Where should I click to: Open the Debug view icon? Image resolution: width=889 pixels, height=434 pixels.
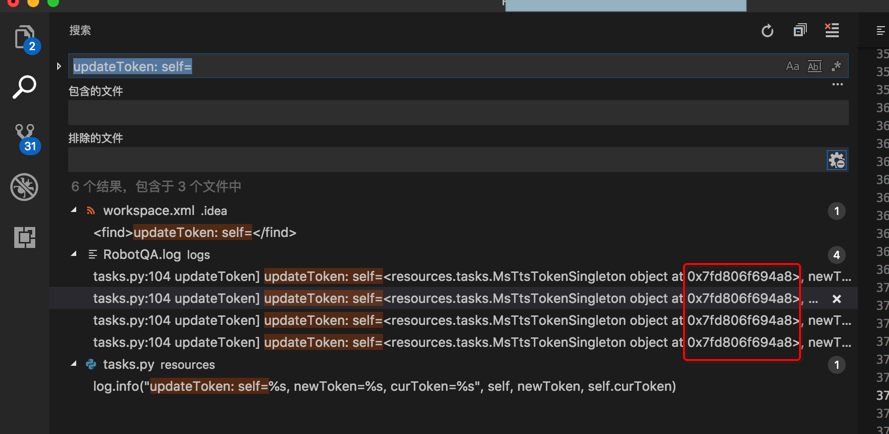coord(24,187)
